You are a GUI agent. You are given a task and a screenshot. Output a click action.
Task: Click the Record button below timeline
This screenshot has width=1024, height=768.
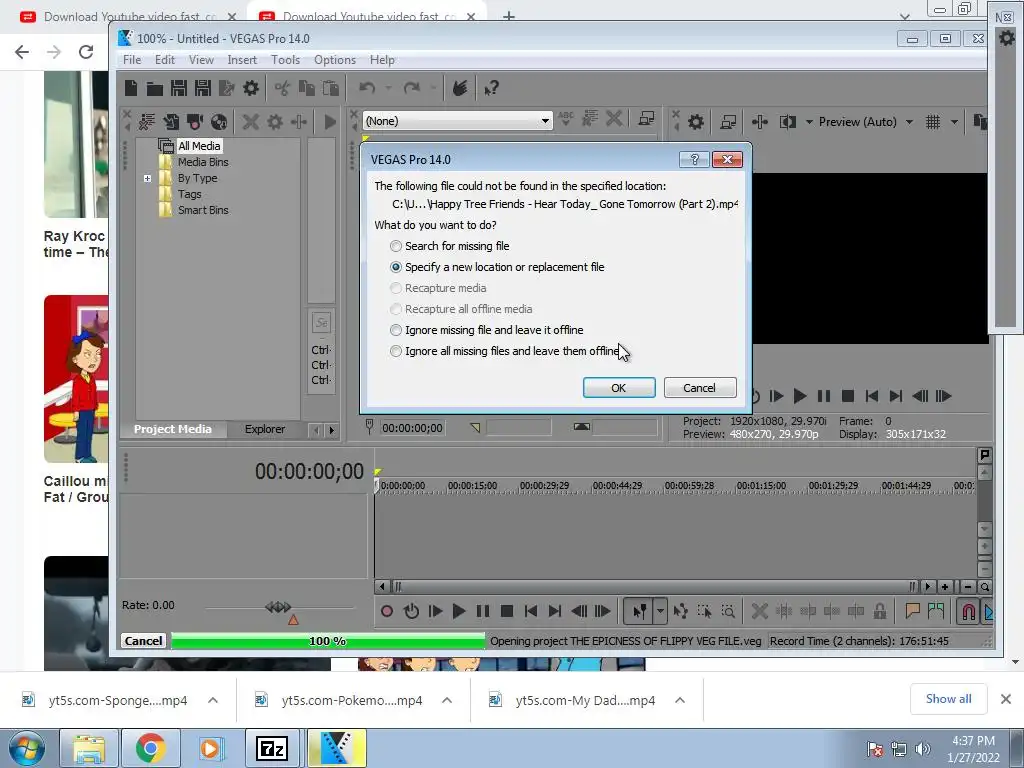pyautogui.click(x=387, y=611)
